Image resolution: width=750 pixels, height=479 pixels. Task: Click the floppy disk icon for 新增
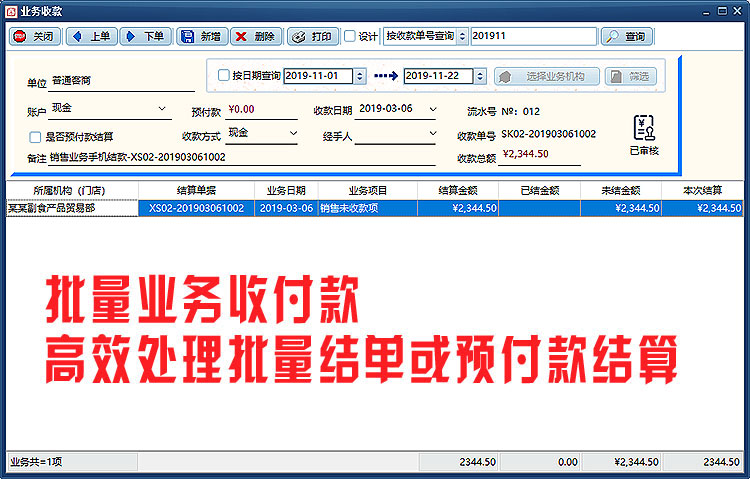tap(188, 36)
